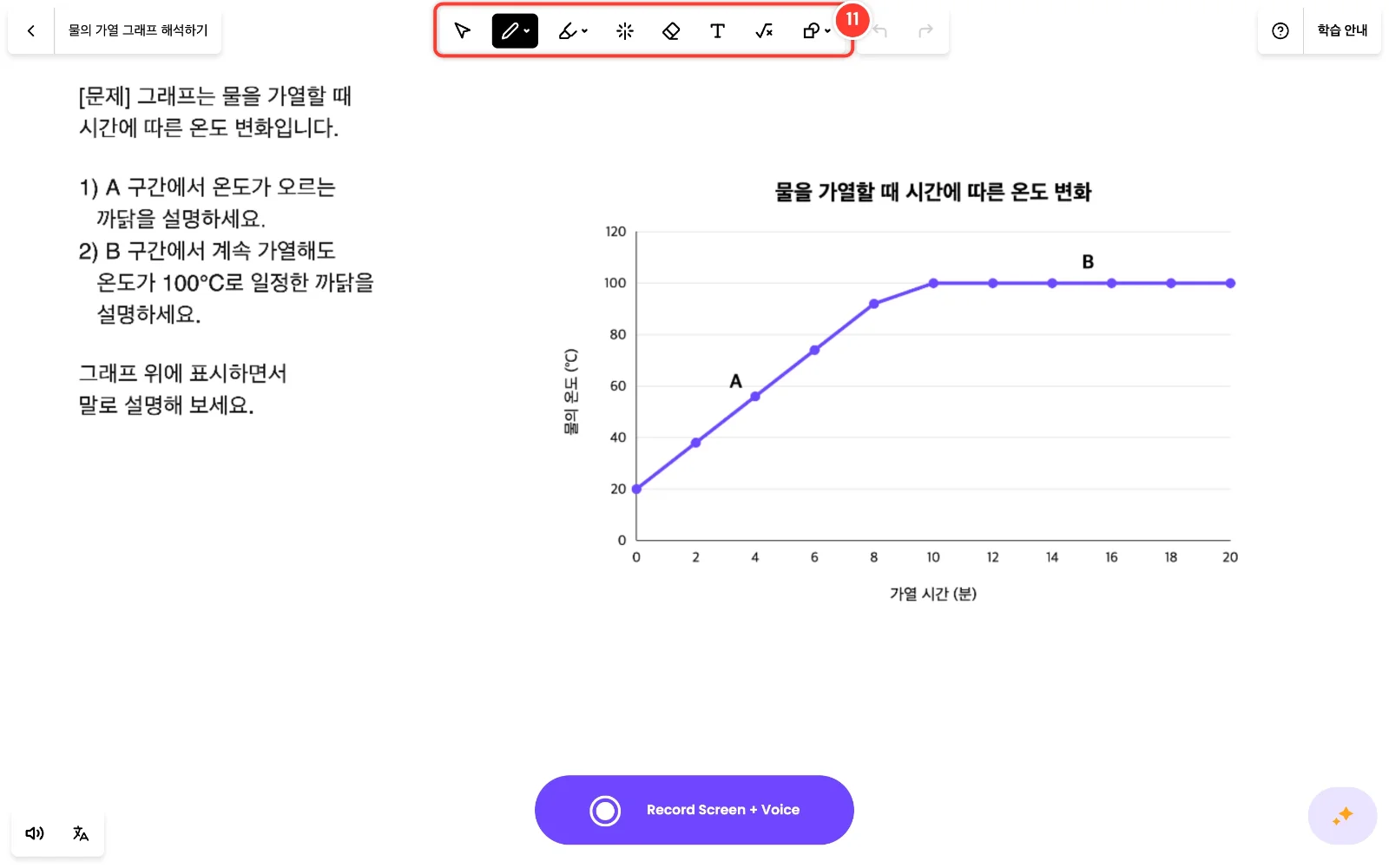
Task: Click the data point at 0 minutes
Action: [x=636, y=489]
